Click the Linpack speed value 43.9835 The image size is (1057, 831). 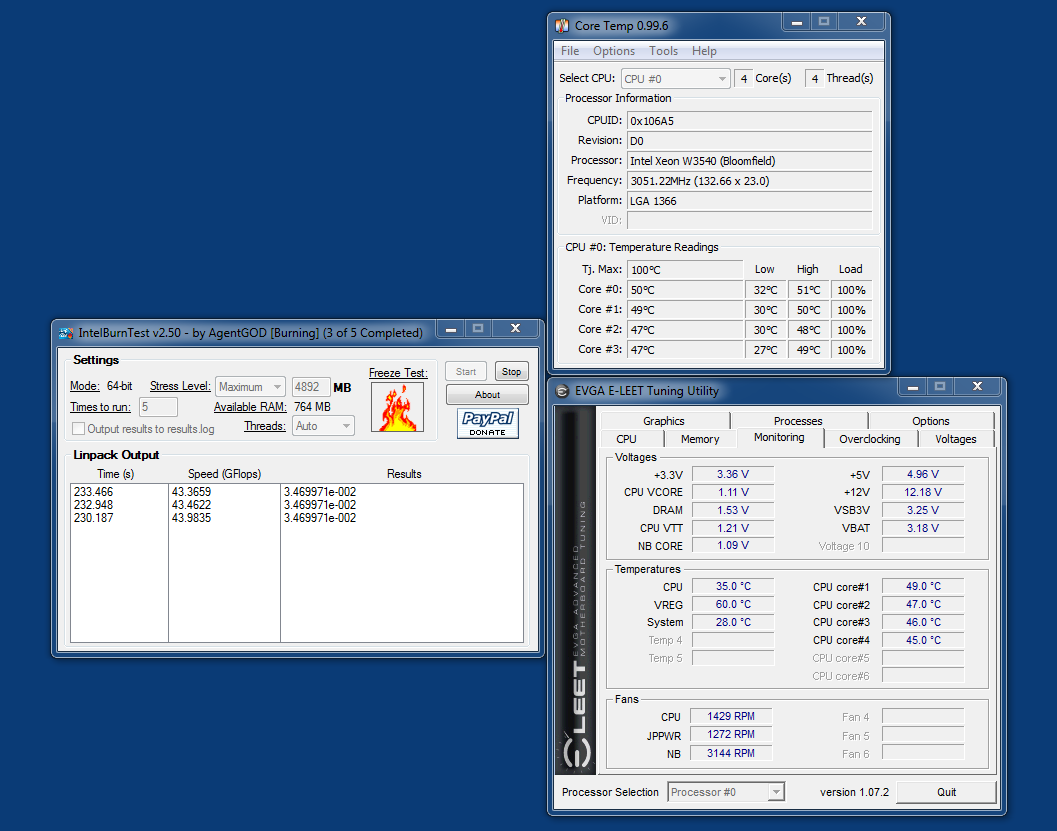pos(191,518)
